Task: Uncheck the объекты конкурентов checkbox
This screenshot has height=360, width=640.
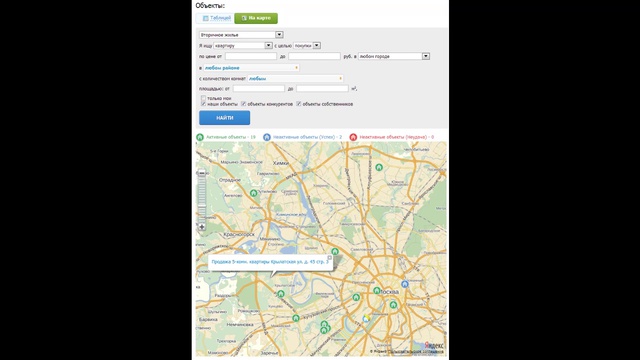Action: 243,104
